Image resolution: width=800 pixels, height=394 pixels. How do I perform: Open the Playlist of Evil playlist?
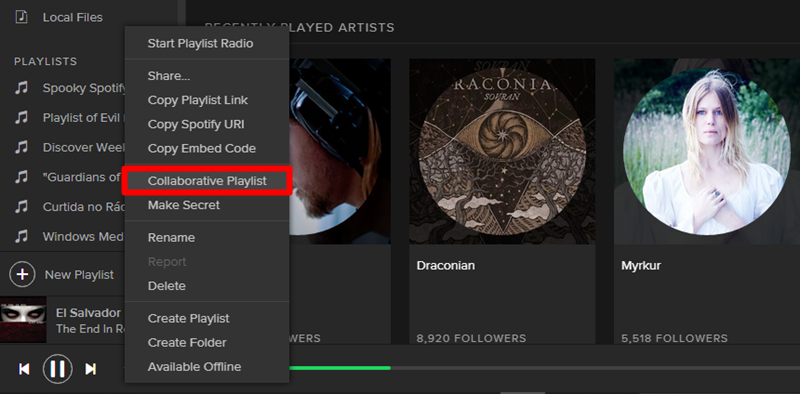(83, 118)
